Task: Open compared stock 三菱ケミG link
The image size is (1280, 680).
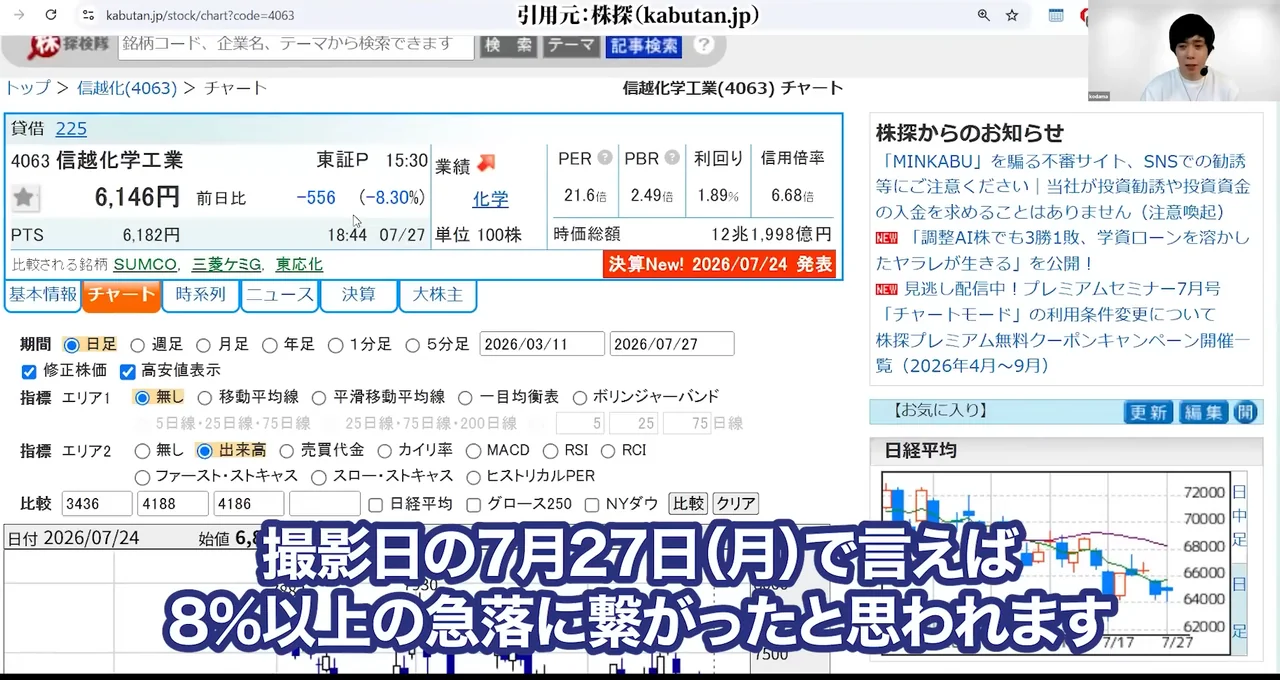Action: pyautogui.click(x=227, y=264)
